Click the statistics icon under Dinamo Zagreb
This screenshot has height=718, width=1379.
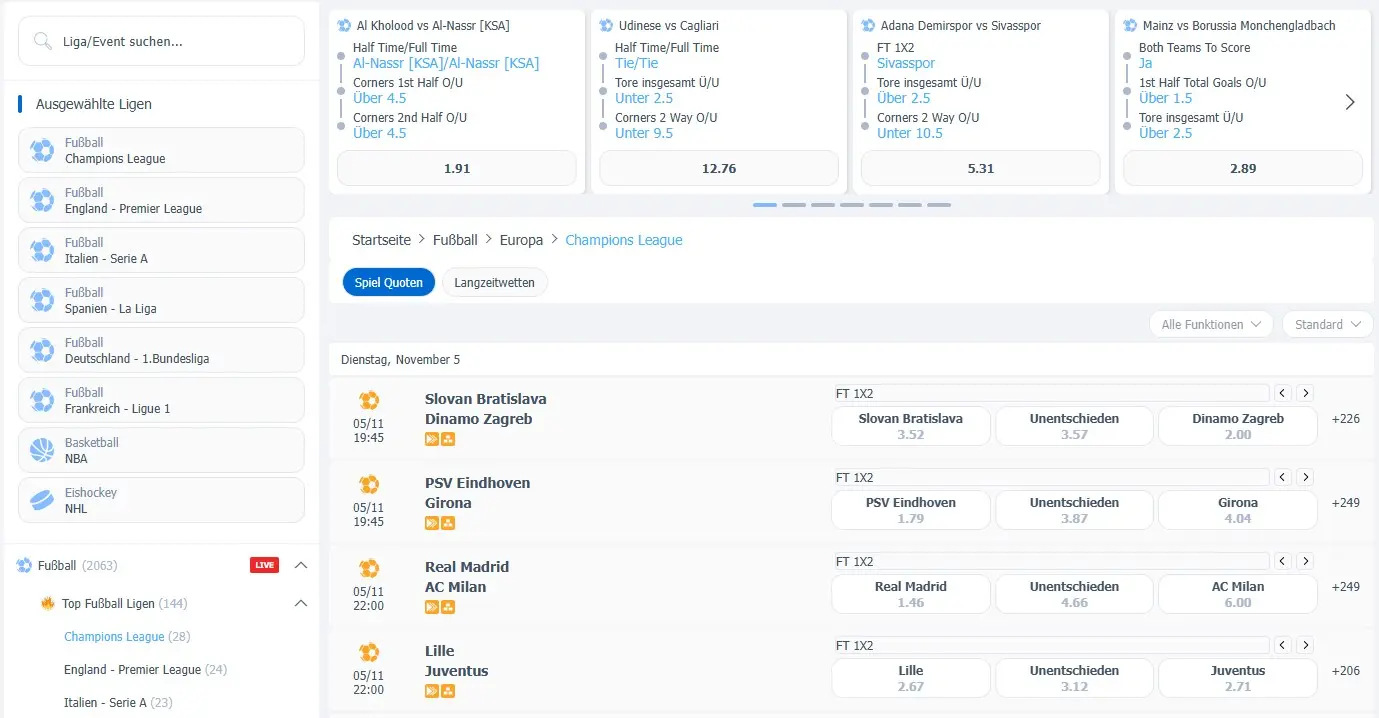[x=448, y=439]
